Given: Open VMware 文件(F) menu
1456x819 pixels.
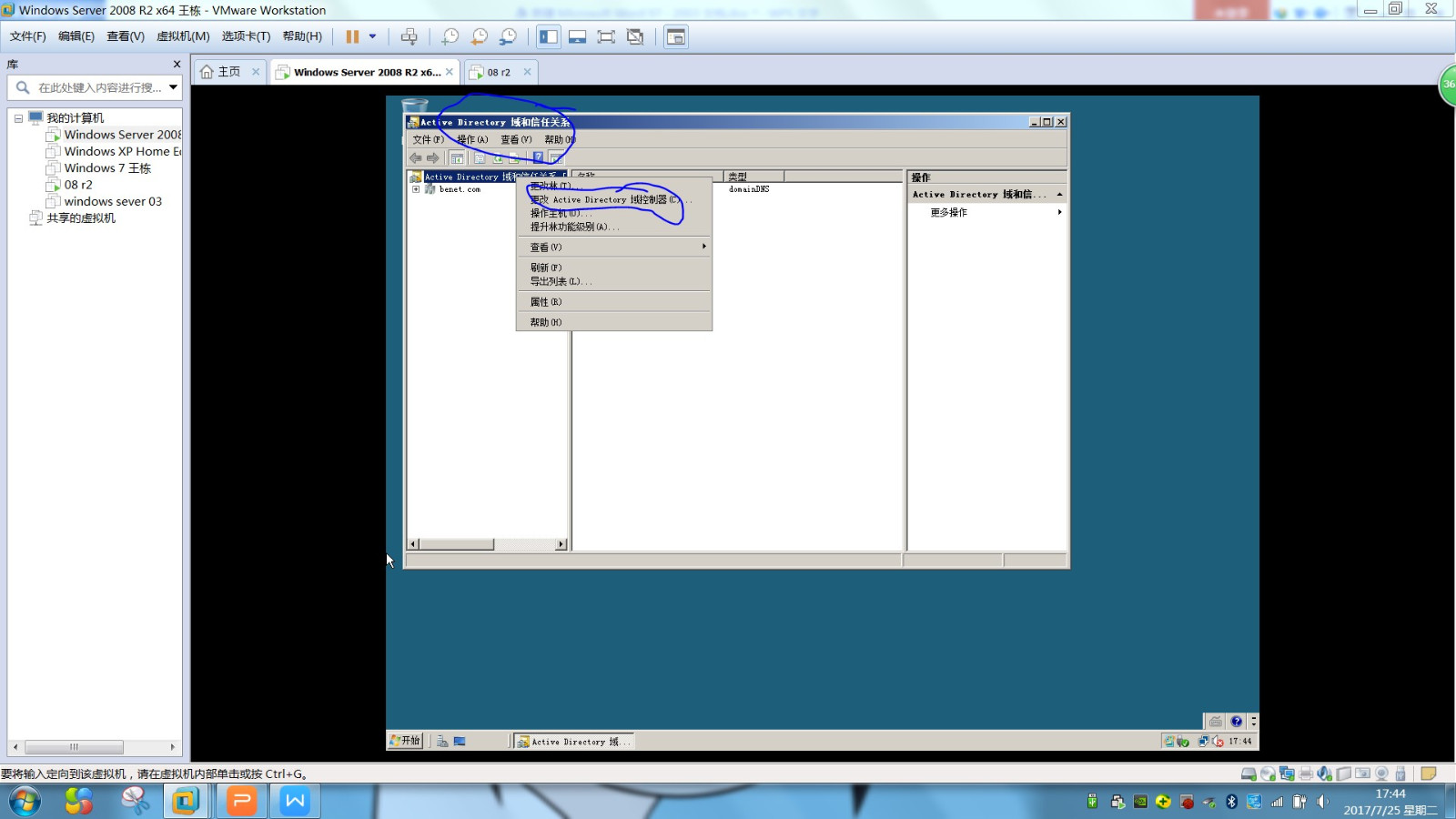Looking at the screenshot, I should [28, 36].
